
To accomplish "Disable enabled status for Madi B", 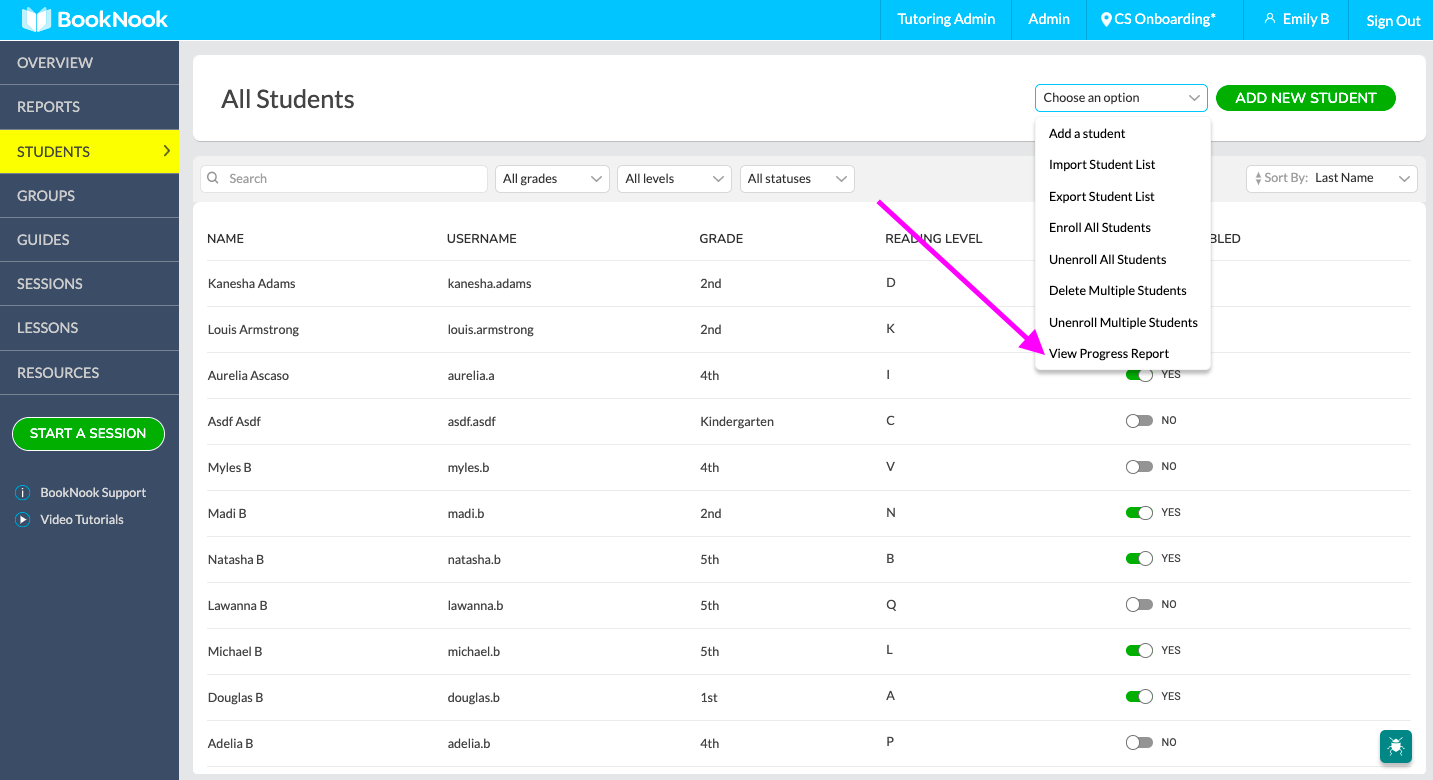I will point(1139,512).
